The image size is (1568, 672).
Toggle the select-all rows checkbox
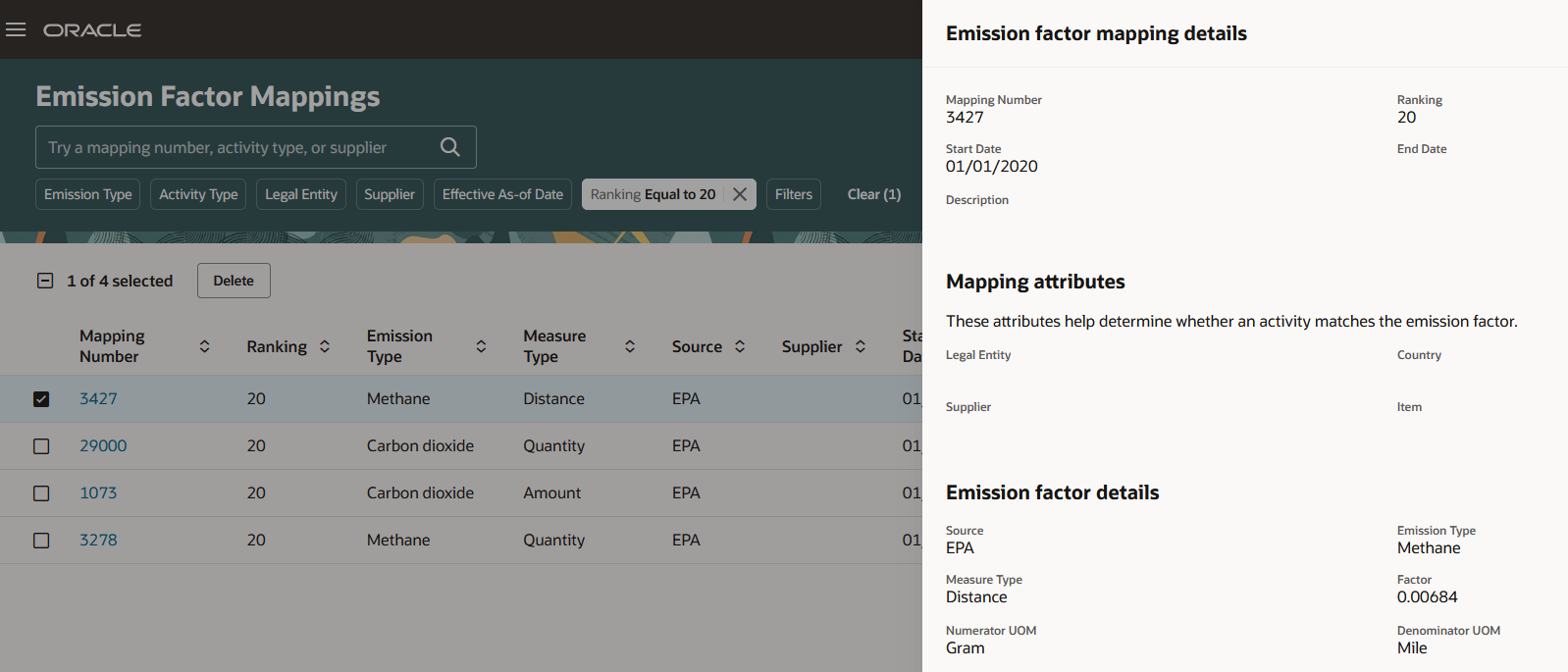click(x=45, y=281)
